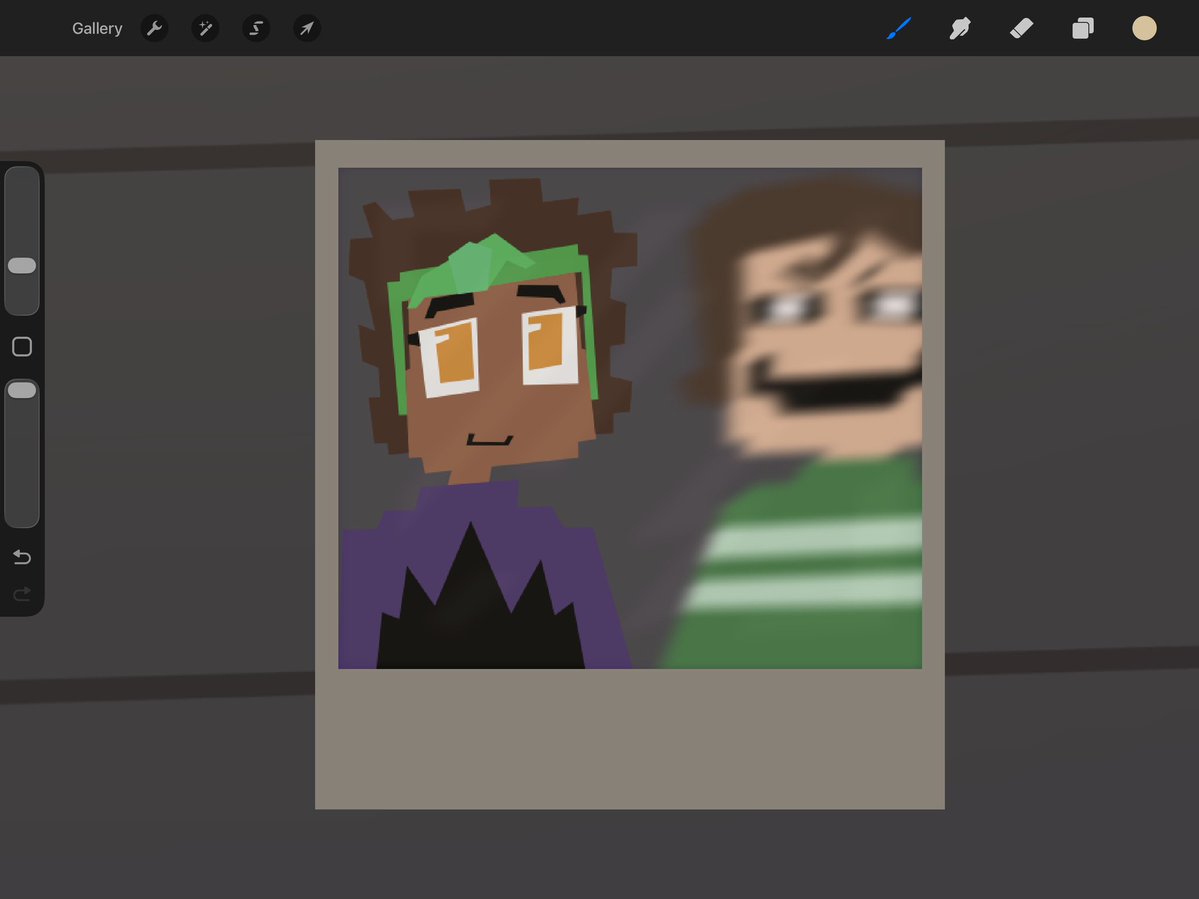The image size is (1199, 899).
Task: Tap the polaroid artwork on the canvas
Action: pyautogui.click(x=630, y=474)
